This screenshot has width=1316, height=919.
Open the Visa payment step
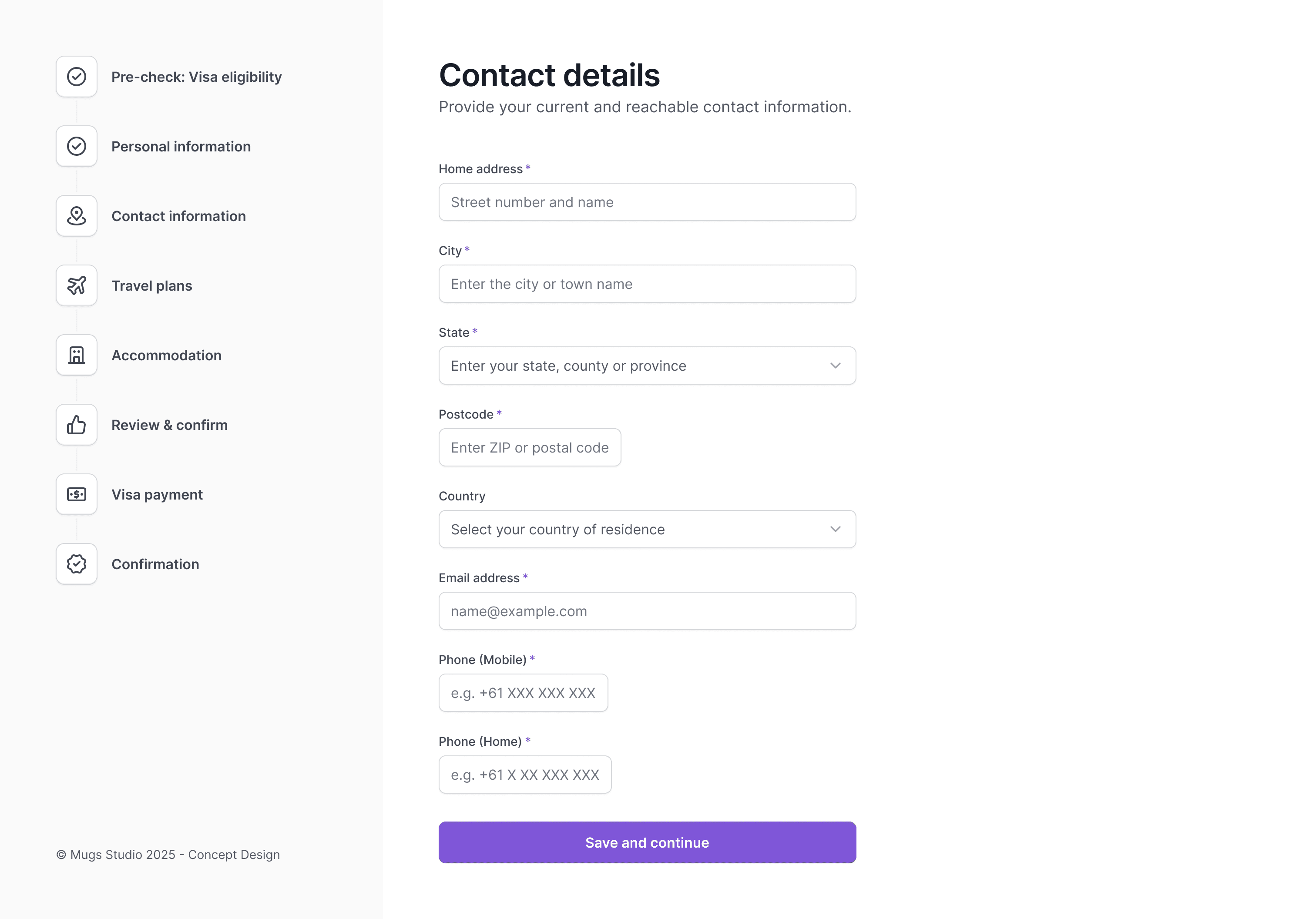(x=157, y=494)
